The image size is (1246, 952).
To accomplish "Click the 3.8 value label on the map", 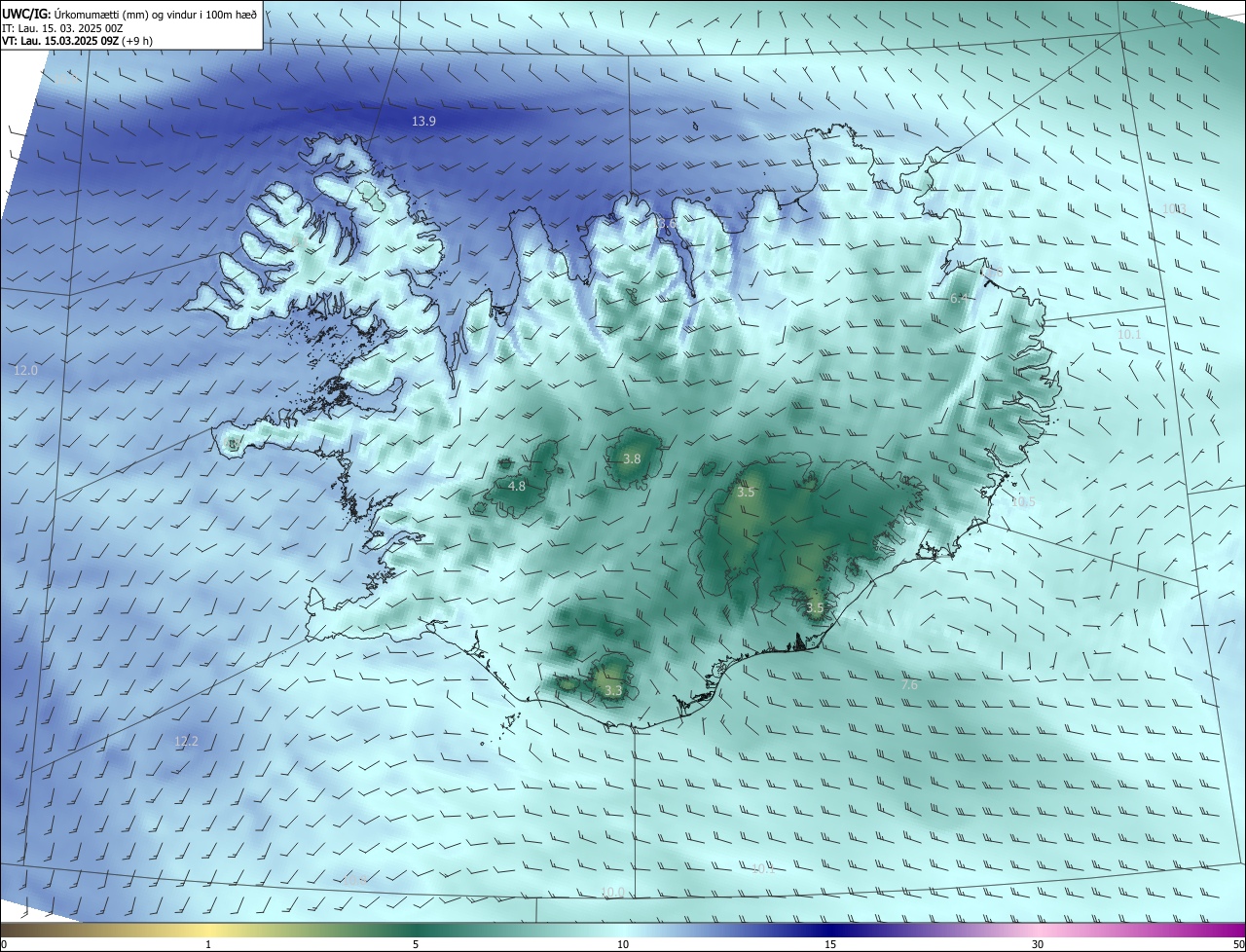I will pos(632,458).
